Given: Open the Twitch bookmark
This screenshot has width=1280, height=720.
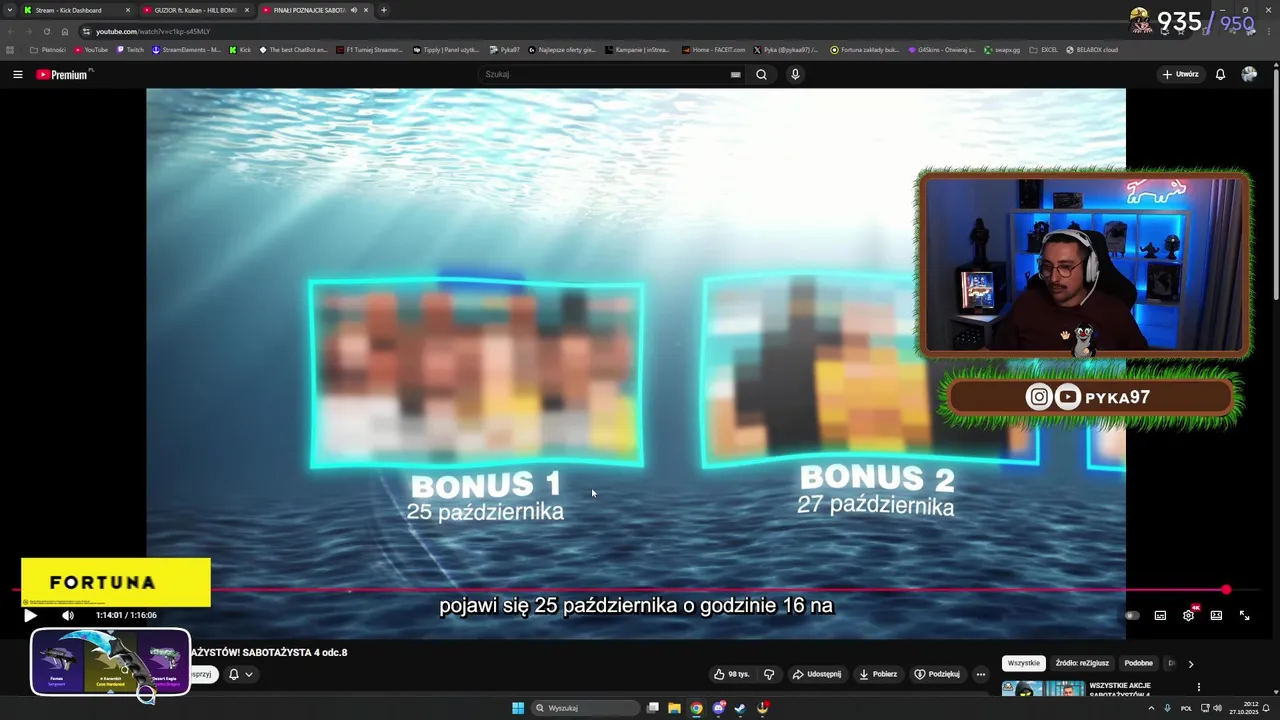Looking at the screenshot, I should click(x=130, y=49).
